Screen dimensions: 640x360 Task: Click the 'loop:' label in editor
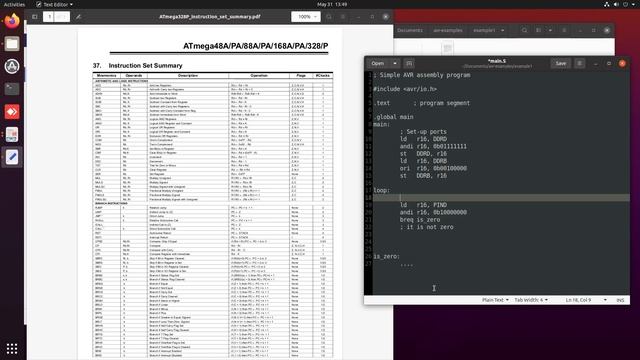(x=382, y=190)
